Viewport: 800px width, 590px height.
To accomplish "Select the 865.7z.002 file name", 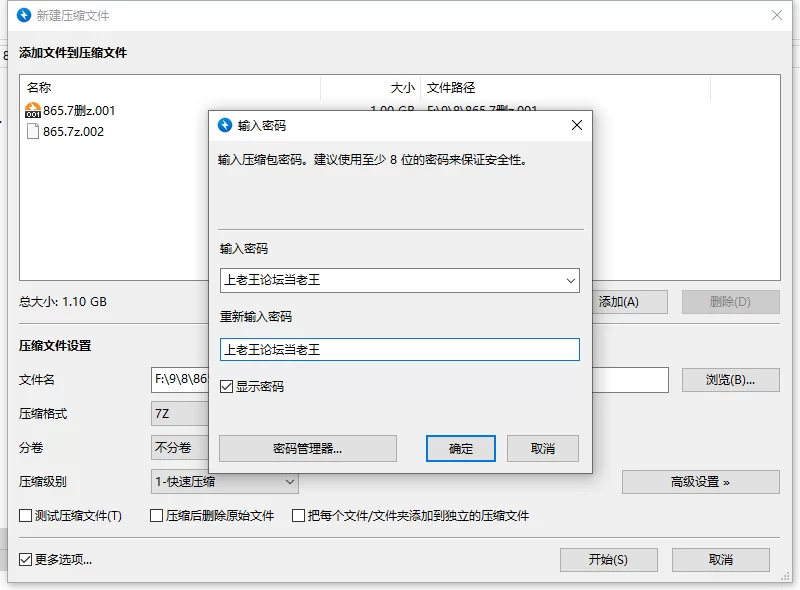I will (x=73, y=132).
